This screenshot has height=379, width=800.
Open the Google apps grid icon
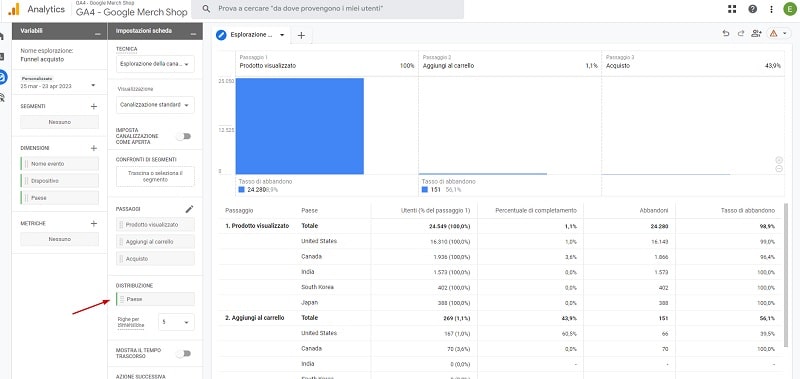coord(732,9)
